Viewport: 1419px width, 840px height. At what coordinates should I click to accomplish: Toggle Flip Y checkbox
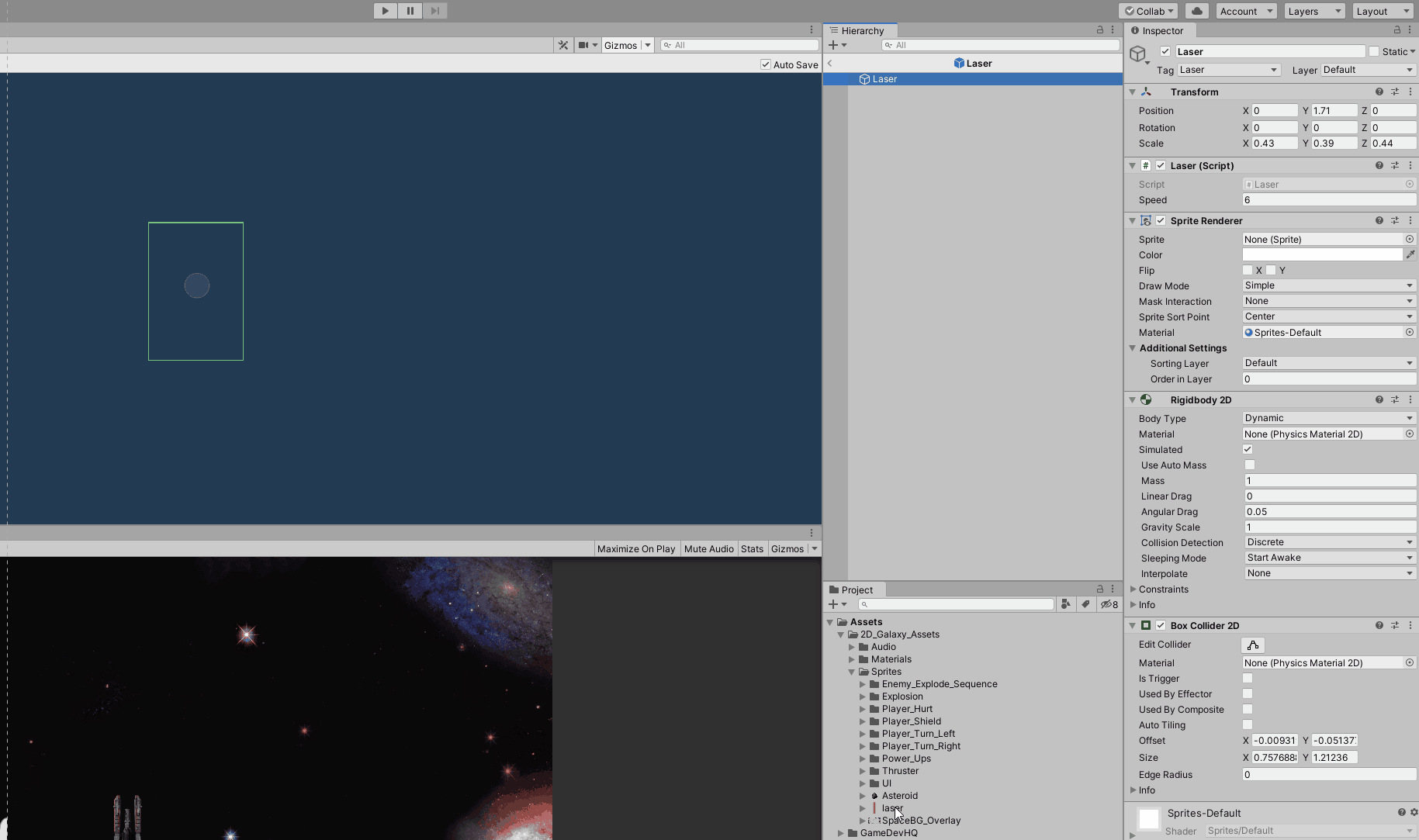1271,271
